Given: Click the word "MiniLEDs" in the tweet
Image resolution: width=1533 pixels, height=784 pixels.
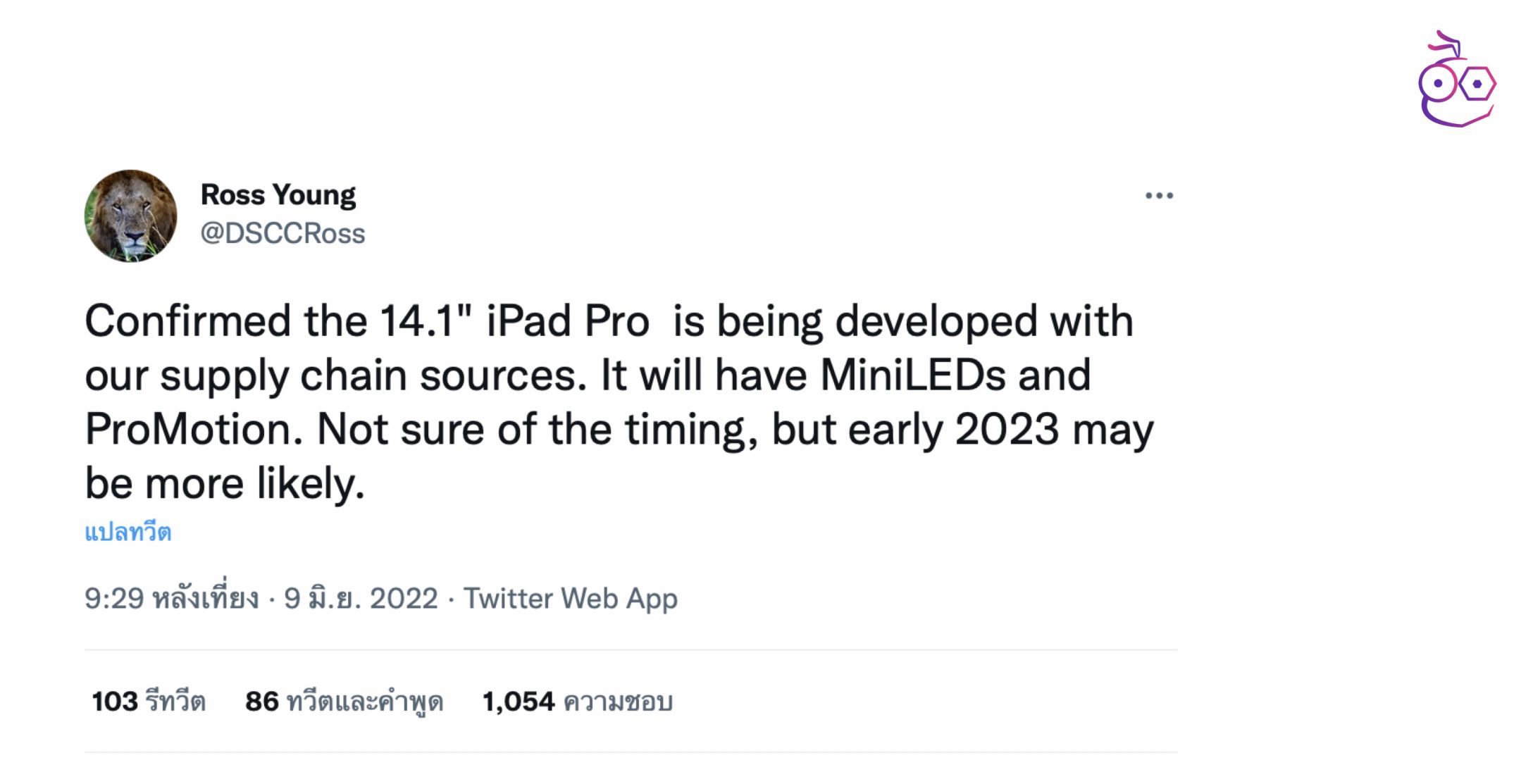Looking at the screenshot, I should click(912, 375).
